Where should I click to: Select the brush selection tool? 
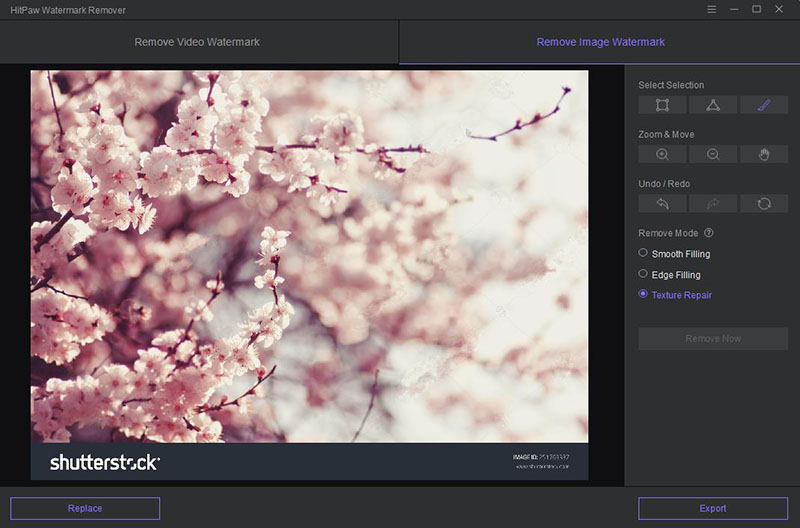[764, 105]
